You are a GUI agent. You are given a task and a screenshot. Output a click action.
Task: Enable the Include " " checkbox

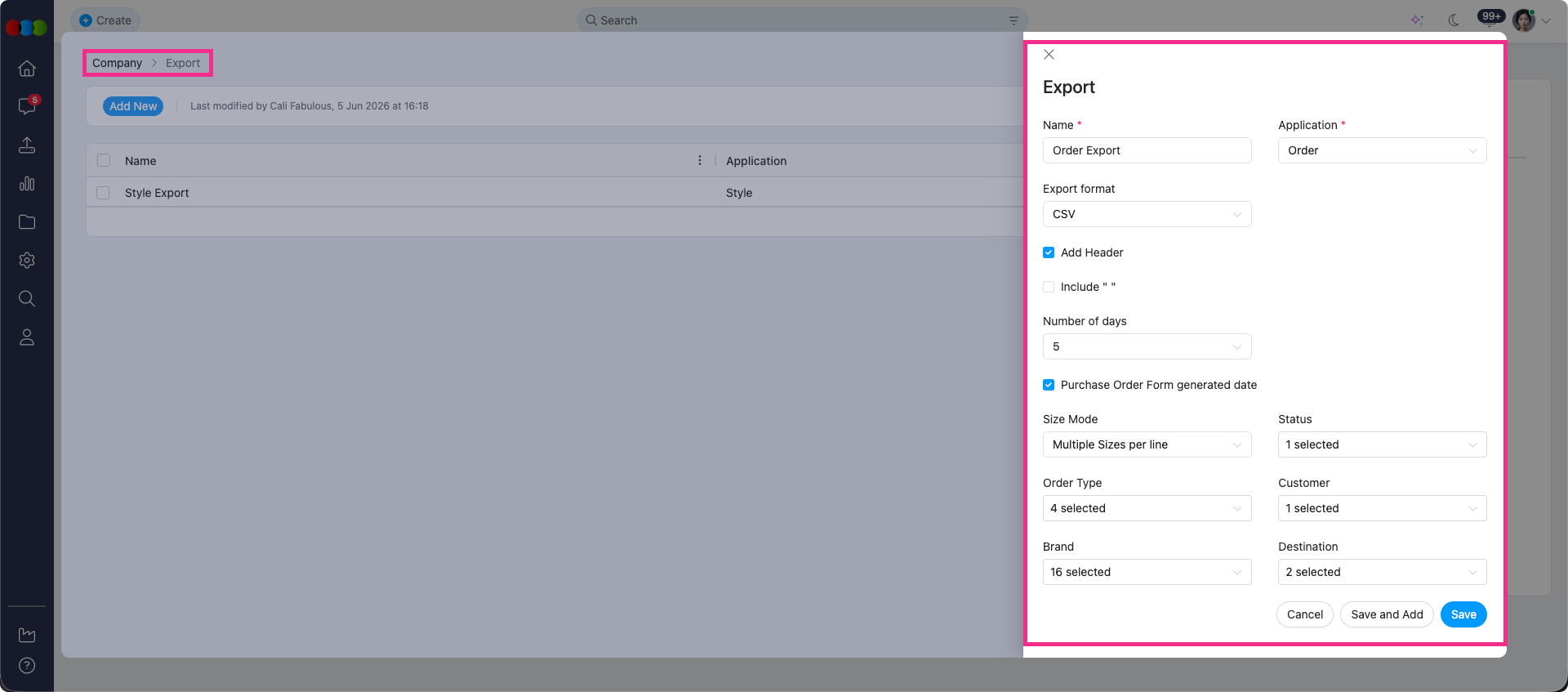click(1049, 287)
